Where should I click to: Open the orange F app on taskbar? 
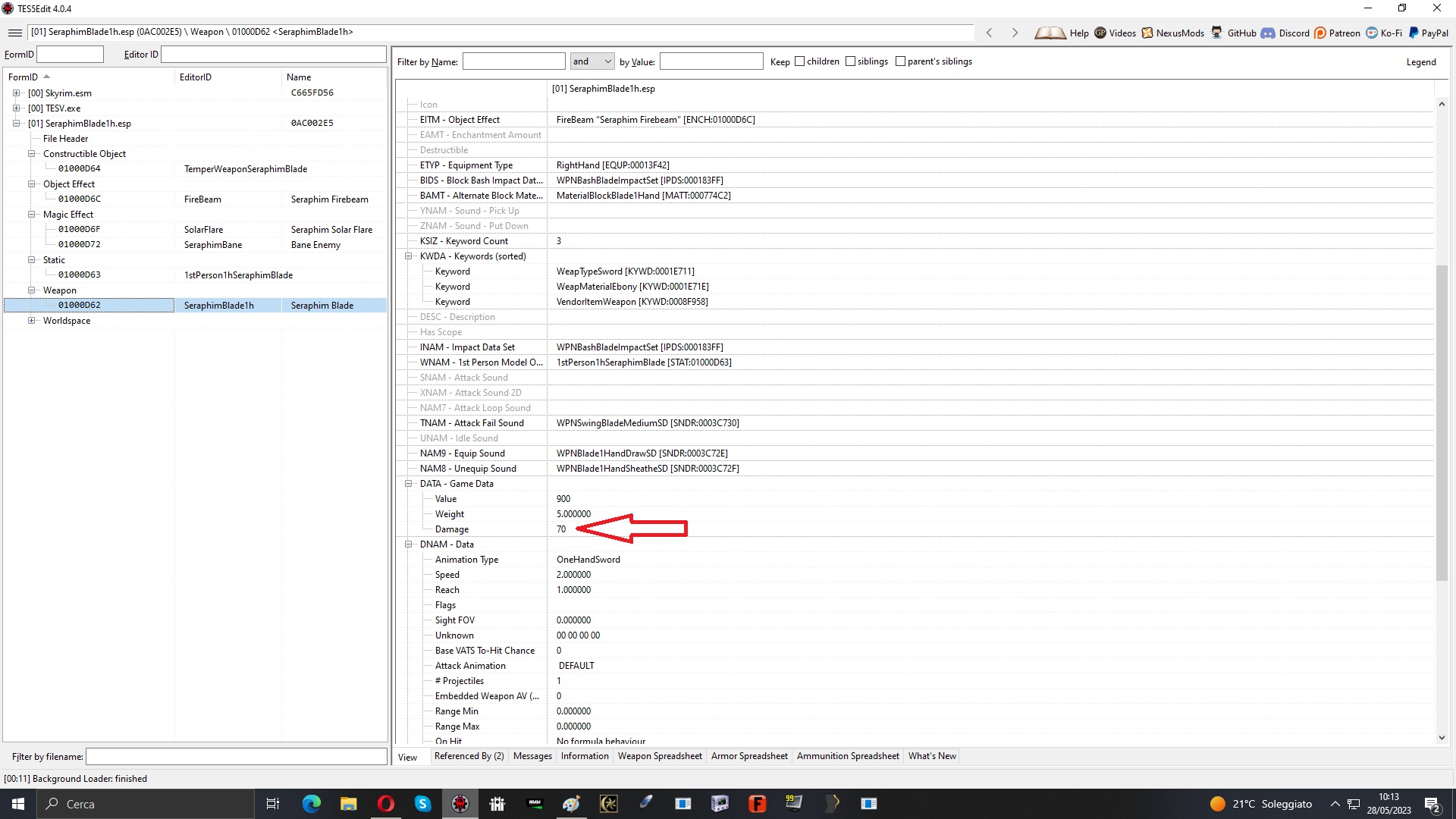(x=757, y=804)
